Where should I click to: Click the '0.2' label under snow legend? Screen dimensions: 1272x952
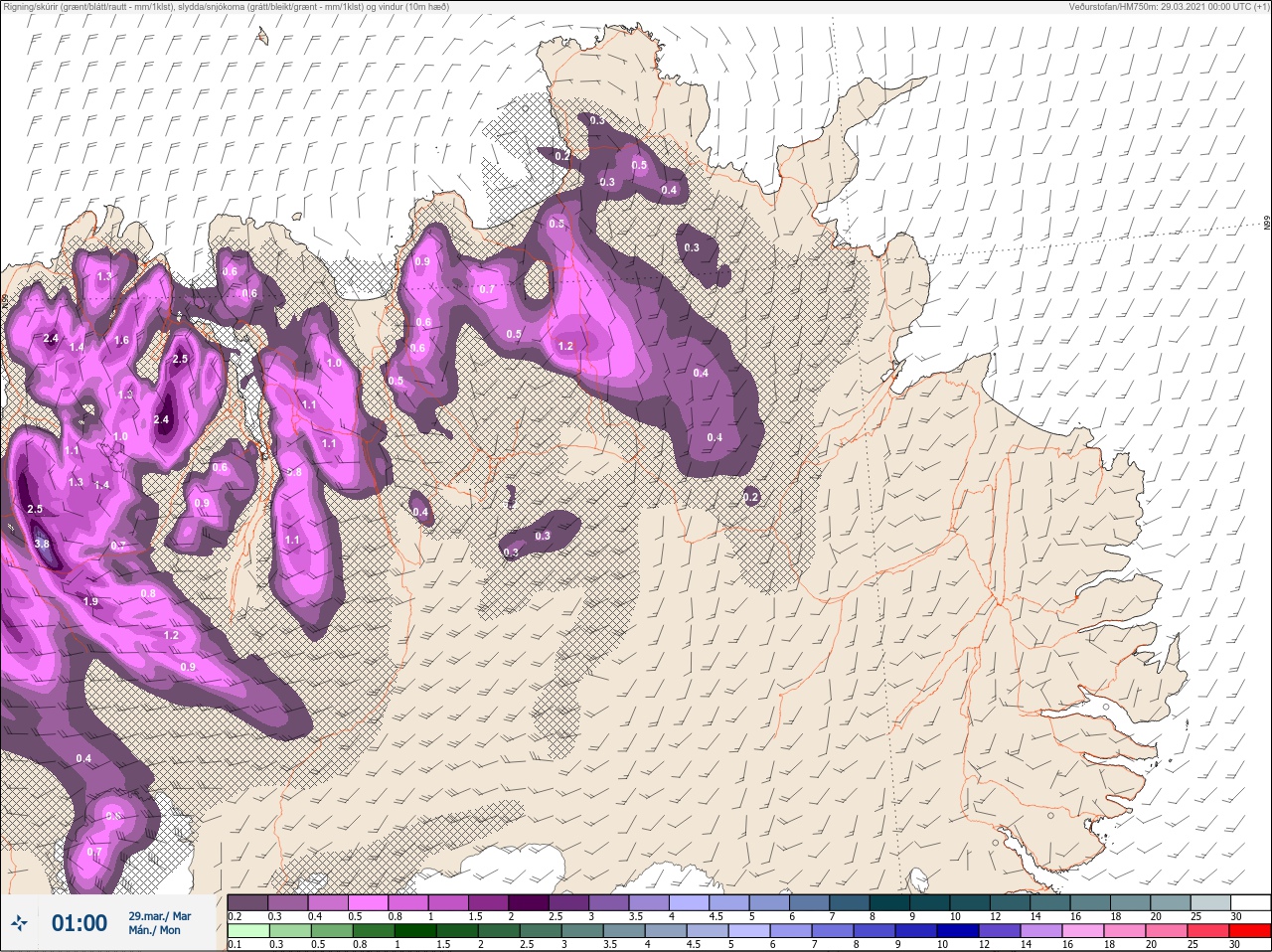(235, 916)
